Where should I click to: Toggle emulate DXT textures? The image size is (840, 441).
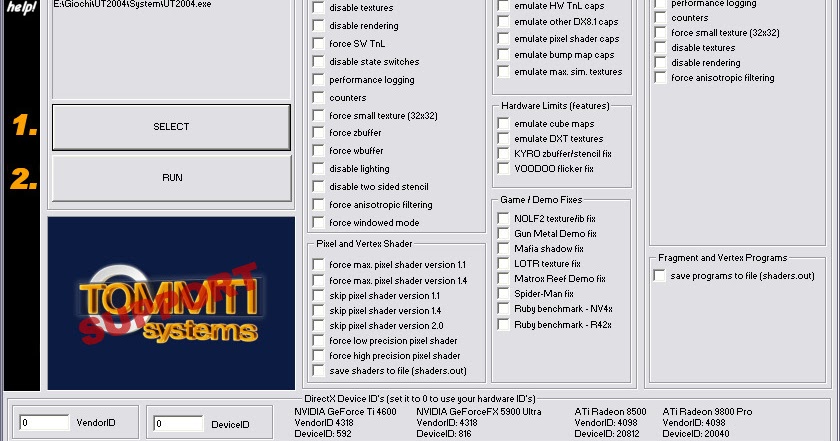coord(504,139)
